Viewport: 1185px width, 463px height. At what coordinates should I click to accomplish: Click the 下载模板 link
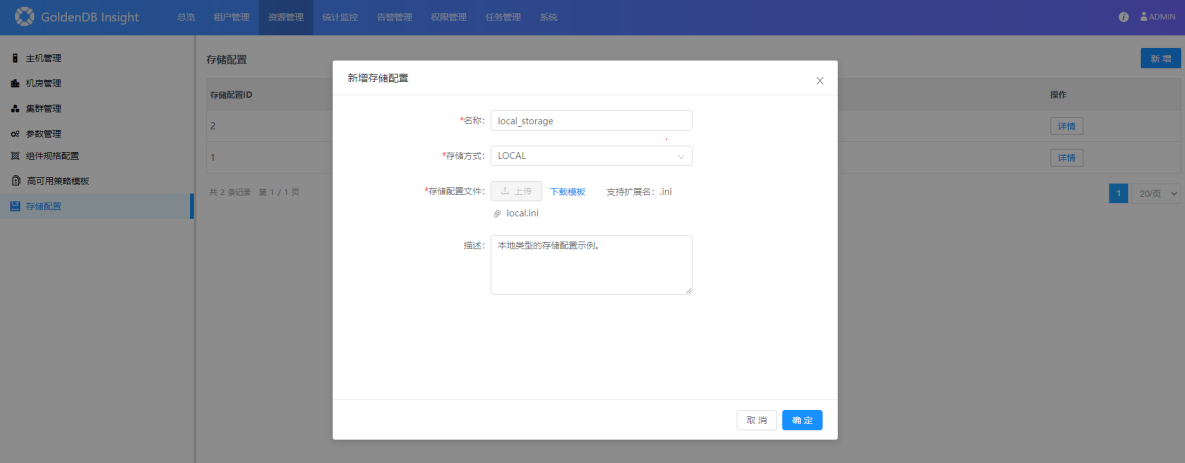pyautogui.click(x=568, y=192)
